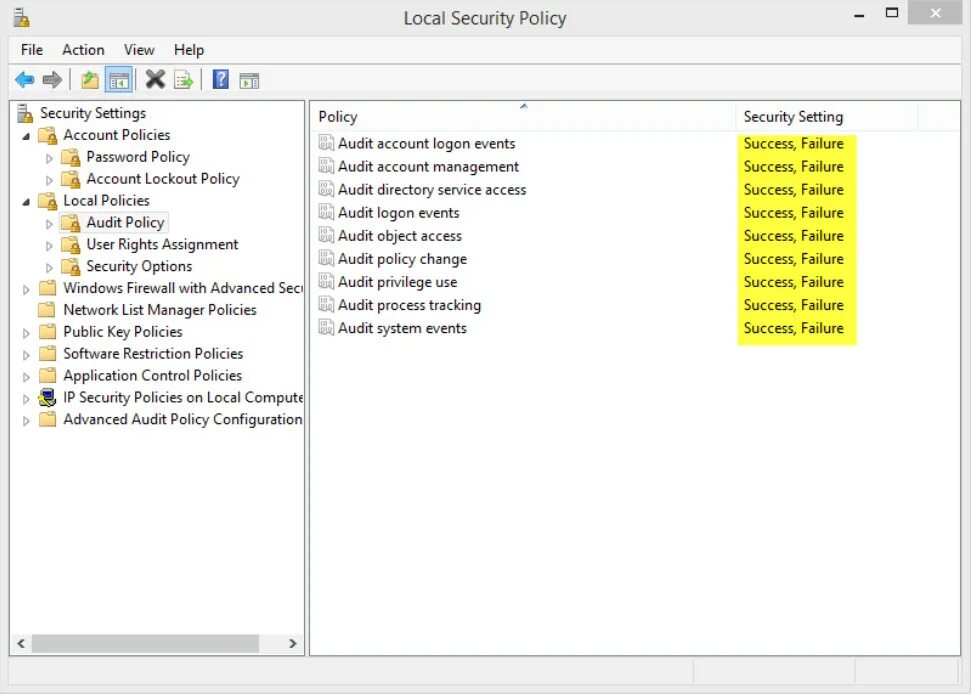Expand the User Rights Assignment node arrow
Viewport: 971px width, 696px height.
click(x=49, y=246)
